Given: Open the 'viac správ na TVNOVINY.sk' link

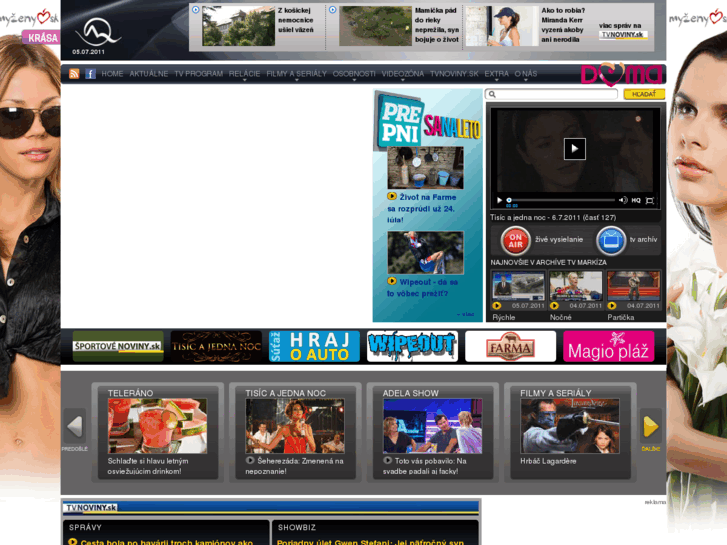Looking at the screenshot, I should (x=621, y=30).
